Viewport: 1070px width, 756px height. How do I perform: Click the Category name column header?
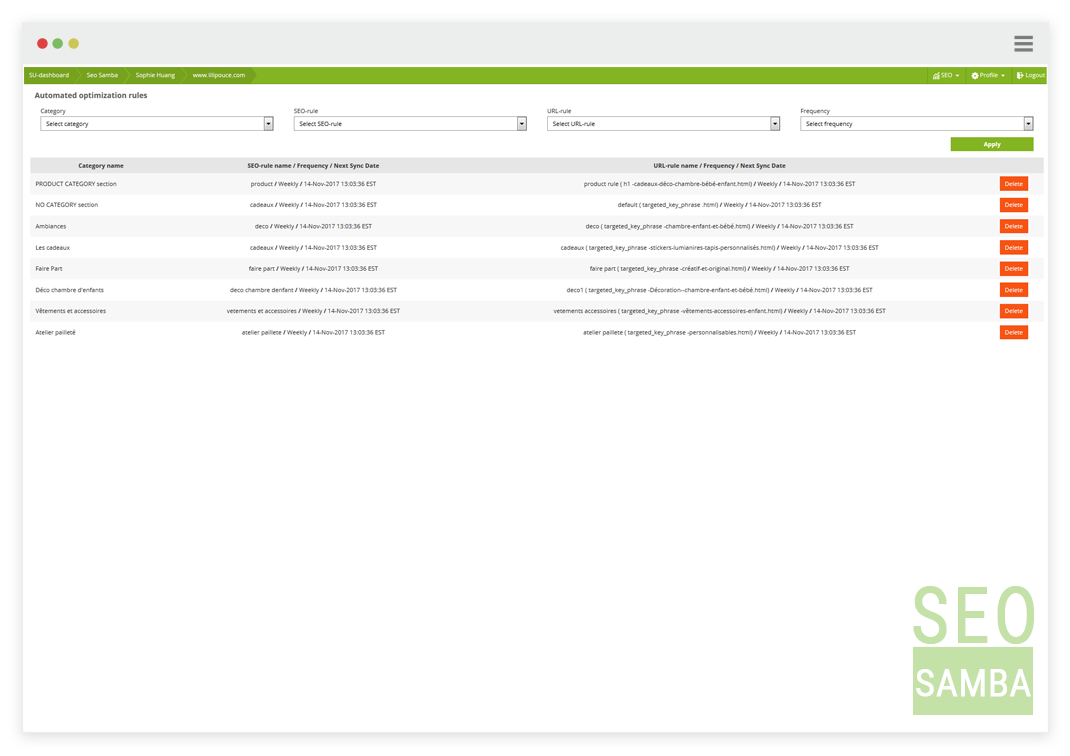(x=100, y=165)
